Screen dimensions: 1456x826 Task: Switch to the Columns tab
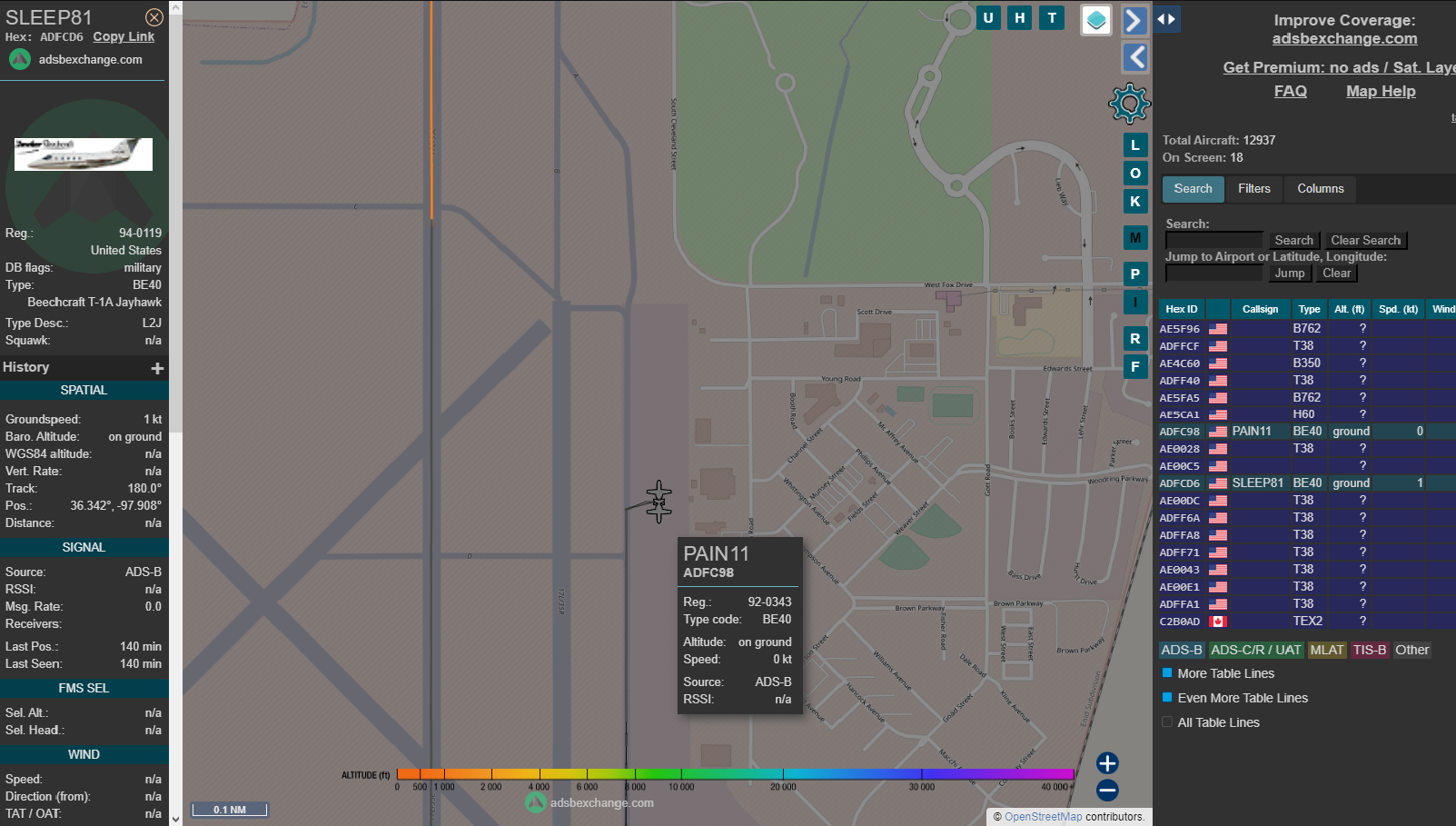pos(1321,189)
